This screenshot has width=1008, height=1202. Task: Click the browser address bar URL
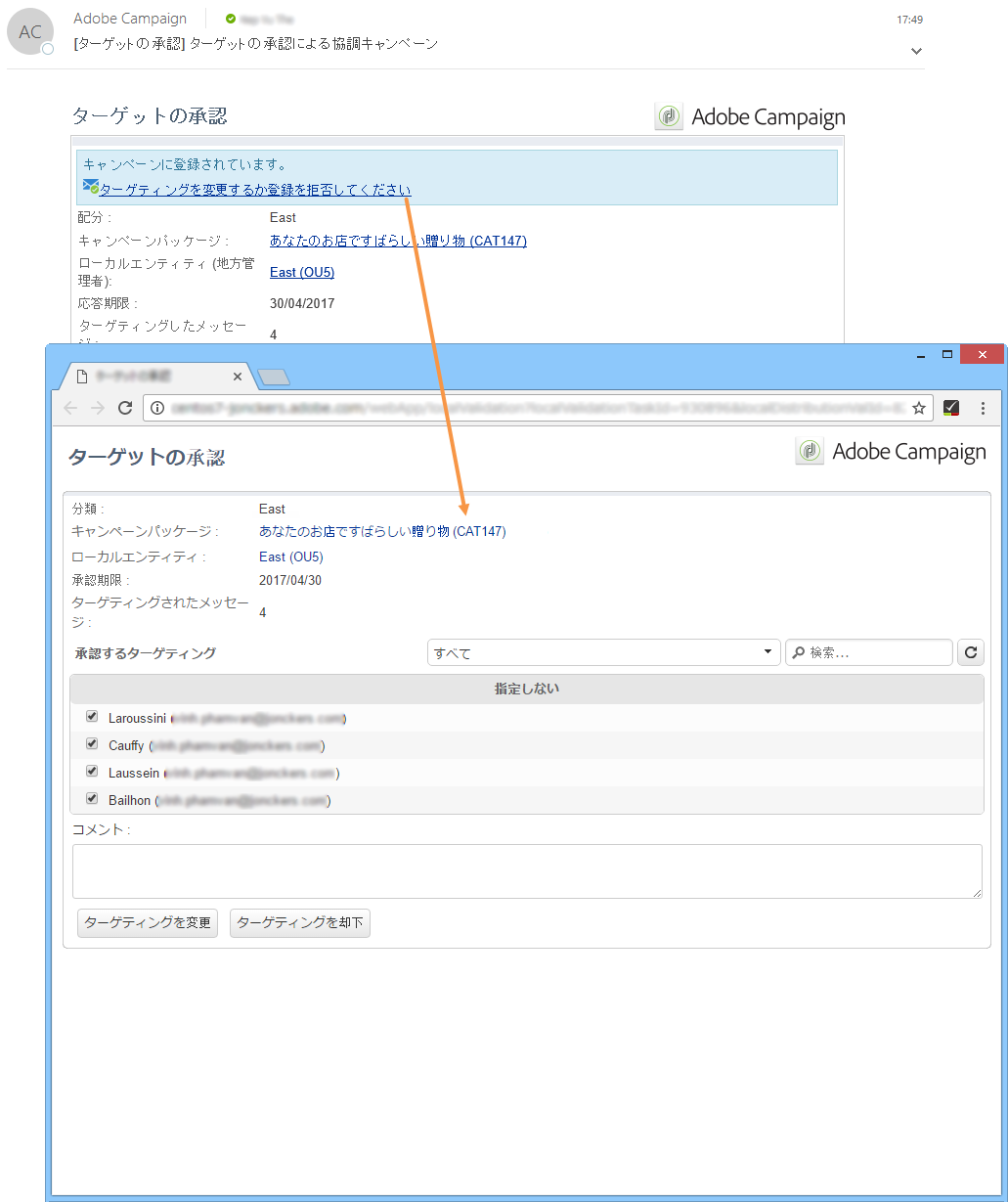538,408
